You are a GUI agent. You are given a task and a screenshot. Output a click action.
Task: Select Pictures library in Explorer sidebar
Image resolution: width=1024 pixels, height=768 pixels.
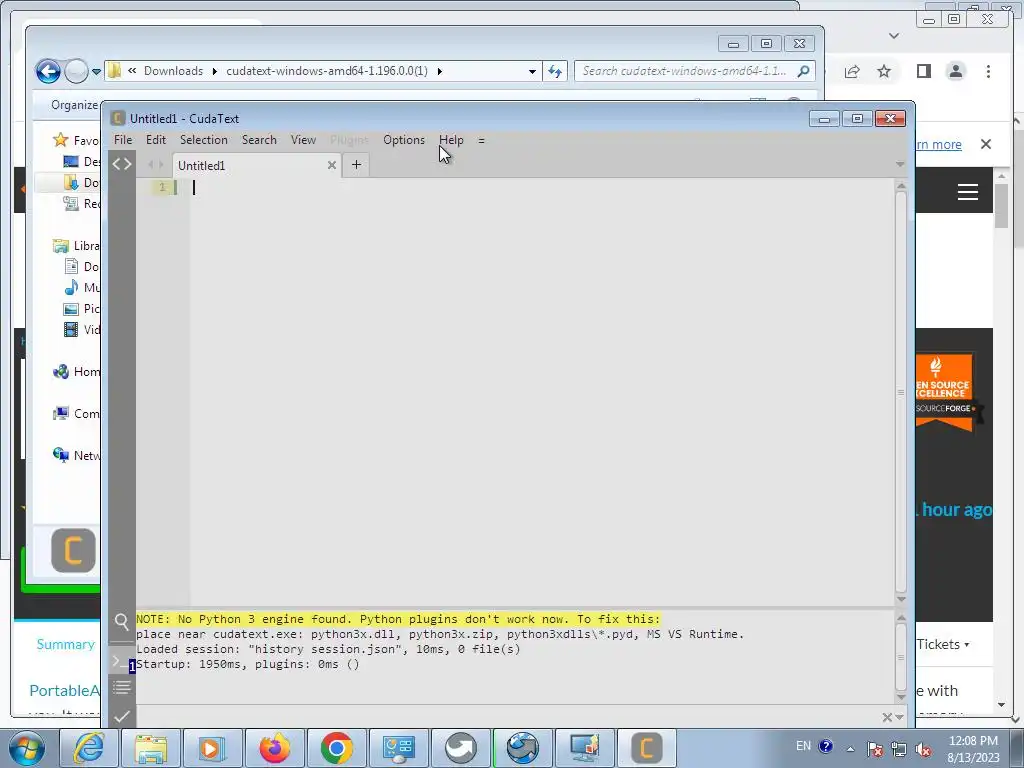[x=82, y=308]
